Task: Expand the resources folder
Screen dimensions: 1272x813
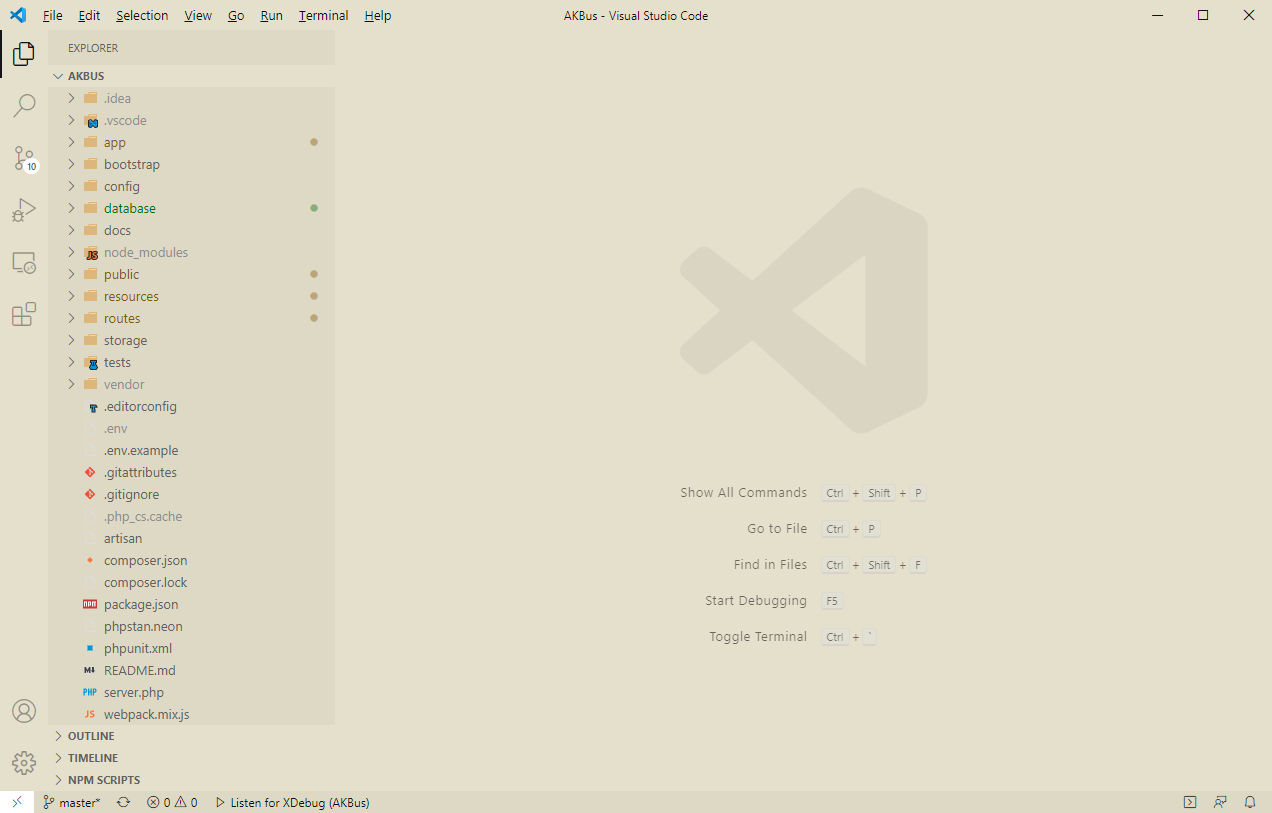Action: (x=192, y=296)
